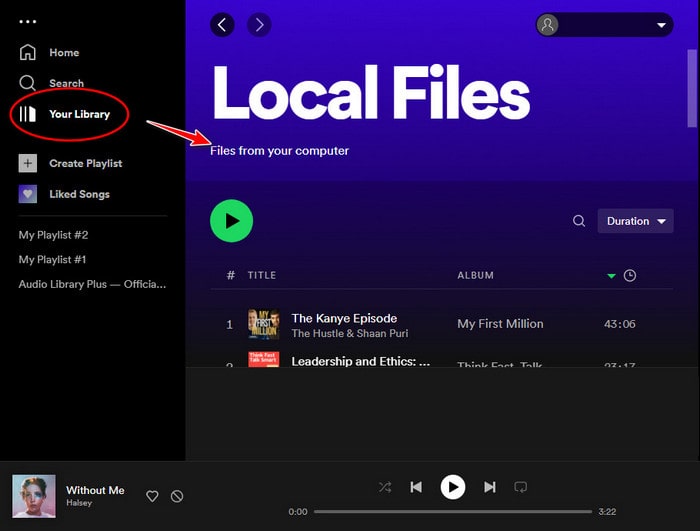Open the Duration sort dropdown

[x=635, y=221]
